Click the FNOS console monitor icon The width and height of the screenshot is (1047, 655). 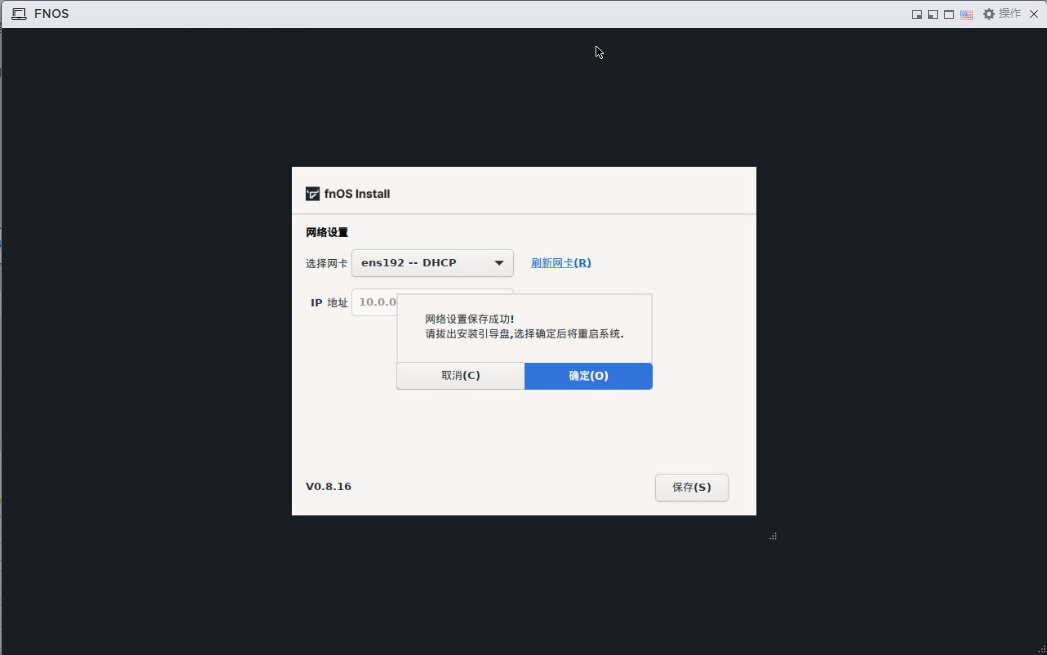19,14
